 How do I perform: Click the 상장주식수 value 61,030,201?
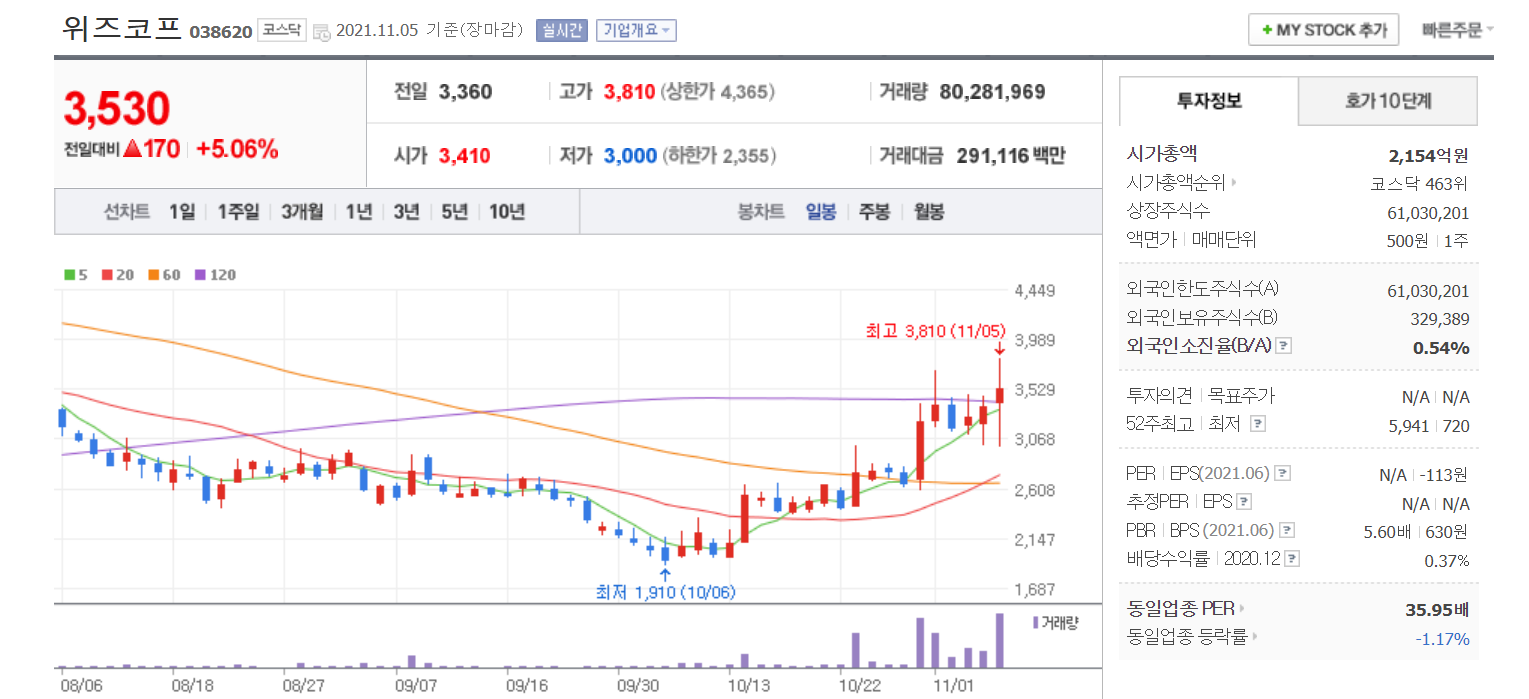(1428, 213)
